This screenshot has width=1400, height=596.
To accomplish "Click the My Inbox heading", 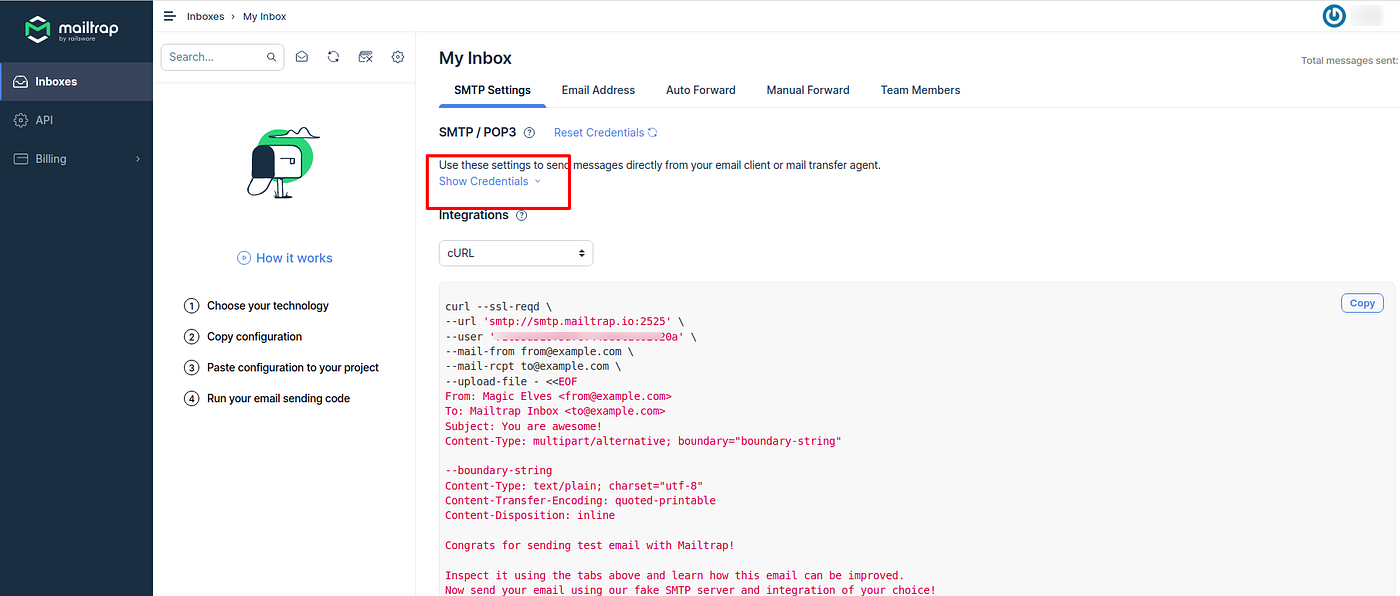I will click(475, 58).
